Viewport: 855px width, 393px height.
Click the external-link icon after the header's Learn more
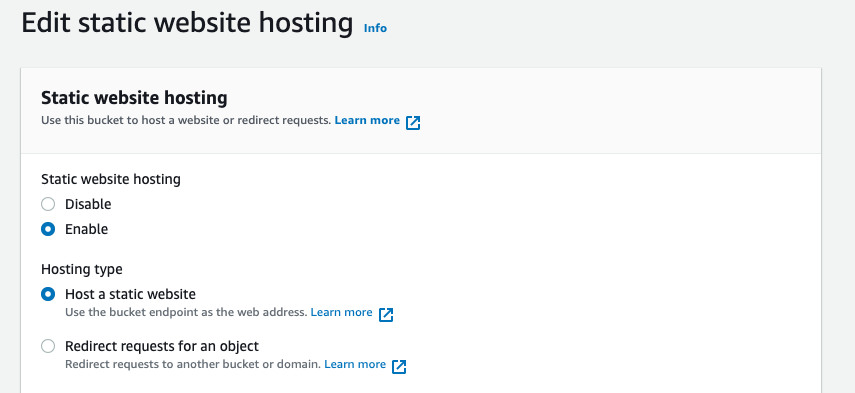coord(413,123)
